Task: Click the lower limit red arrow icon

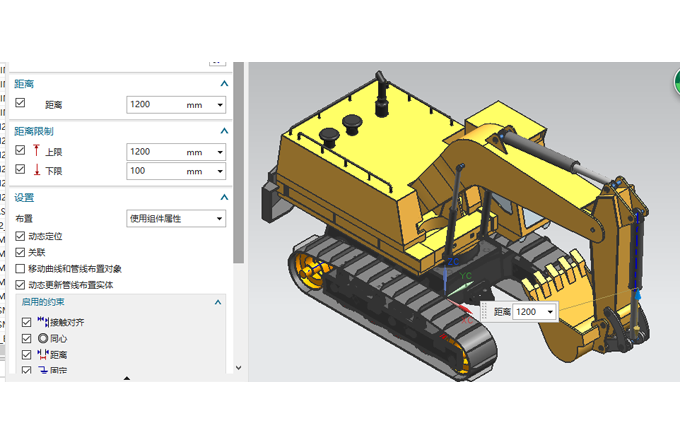Action: tap(37, 171)
